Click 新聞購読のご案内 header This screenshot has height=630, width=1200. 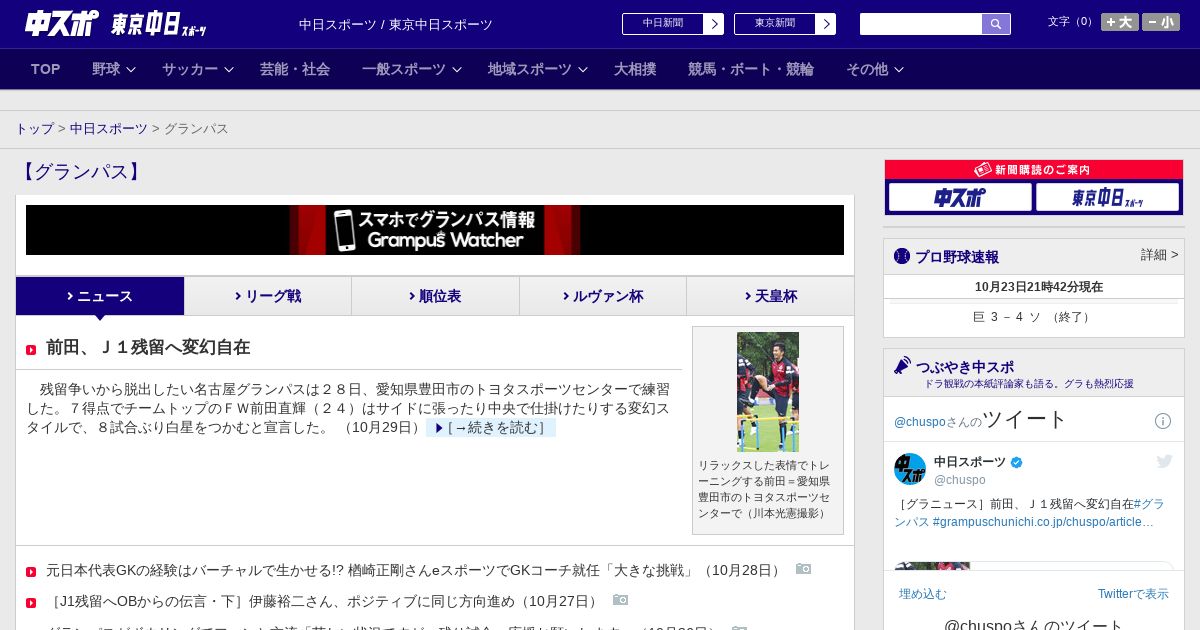1033,170
